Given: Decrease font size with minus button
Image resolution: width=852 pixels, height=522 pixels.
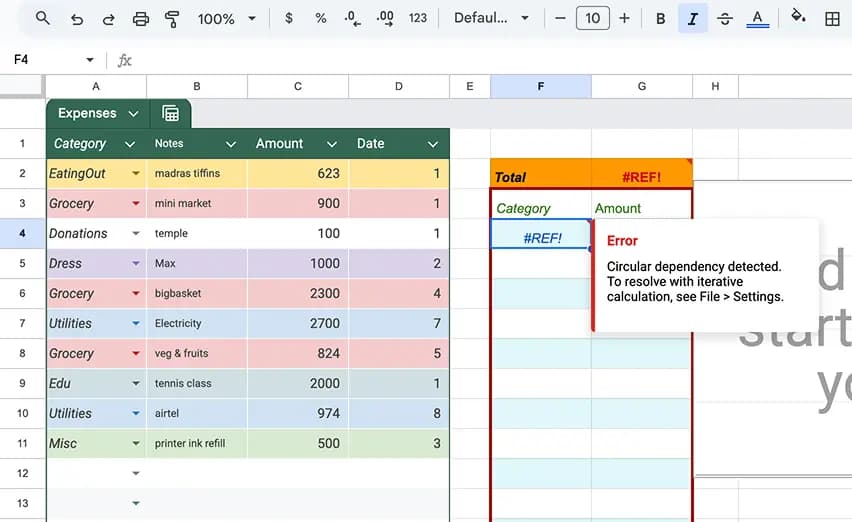Looking at the screenshot, I should tap(560, 18).
